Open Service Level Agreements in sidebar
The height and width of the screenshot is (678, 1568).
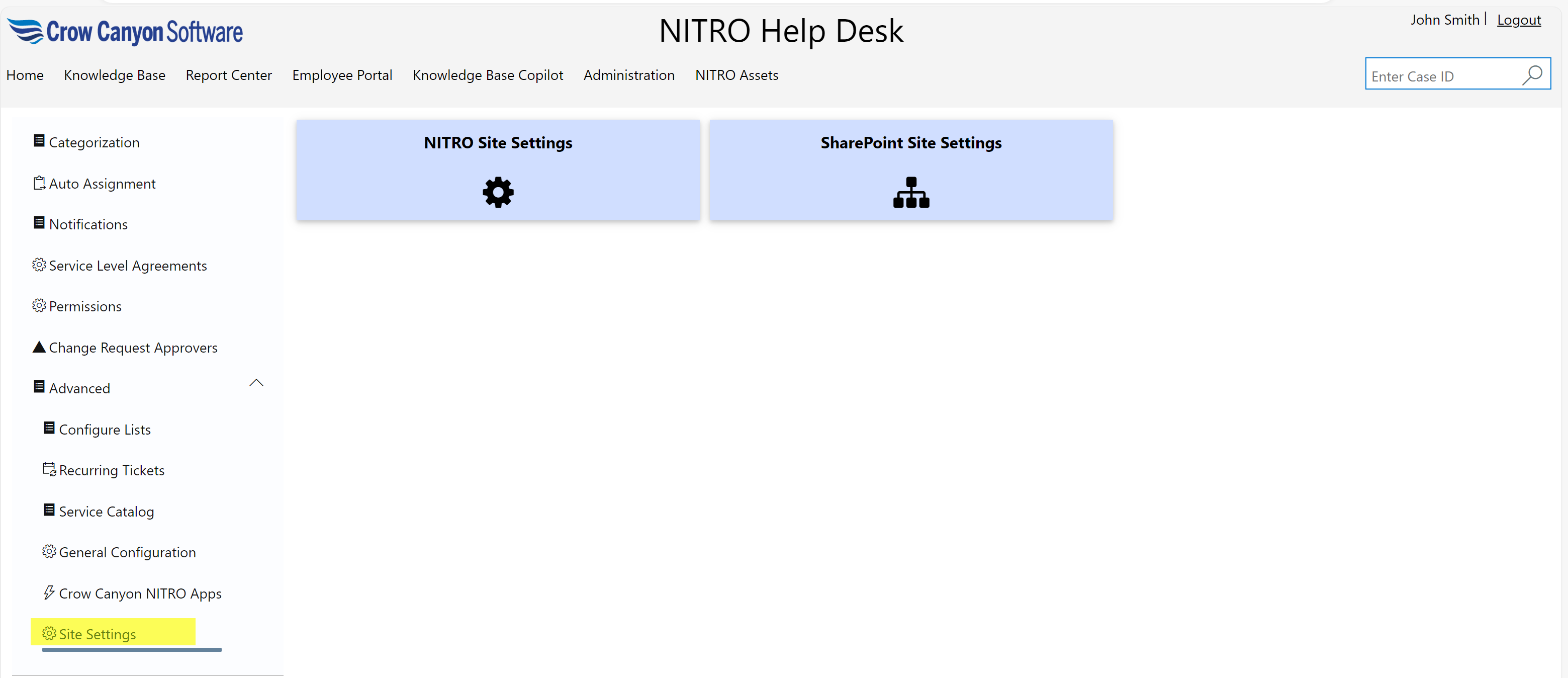pos(127,266)
